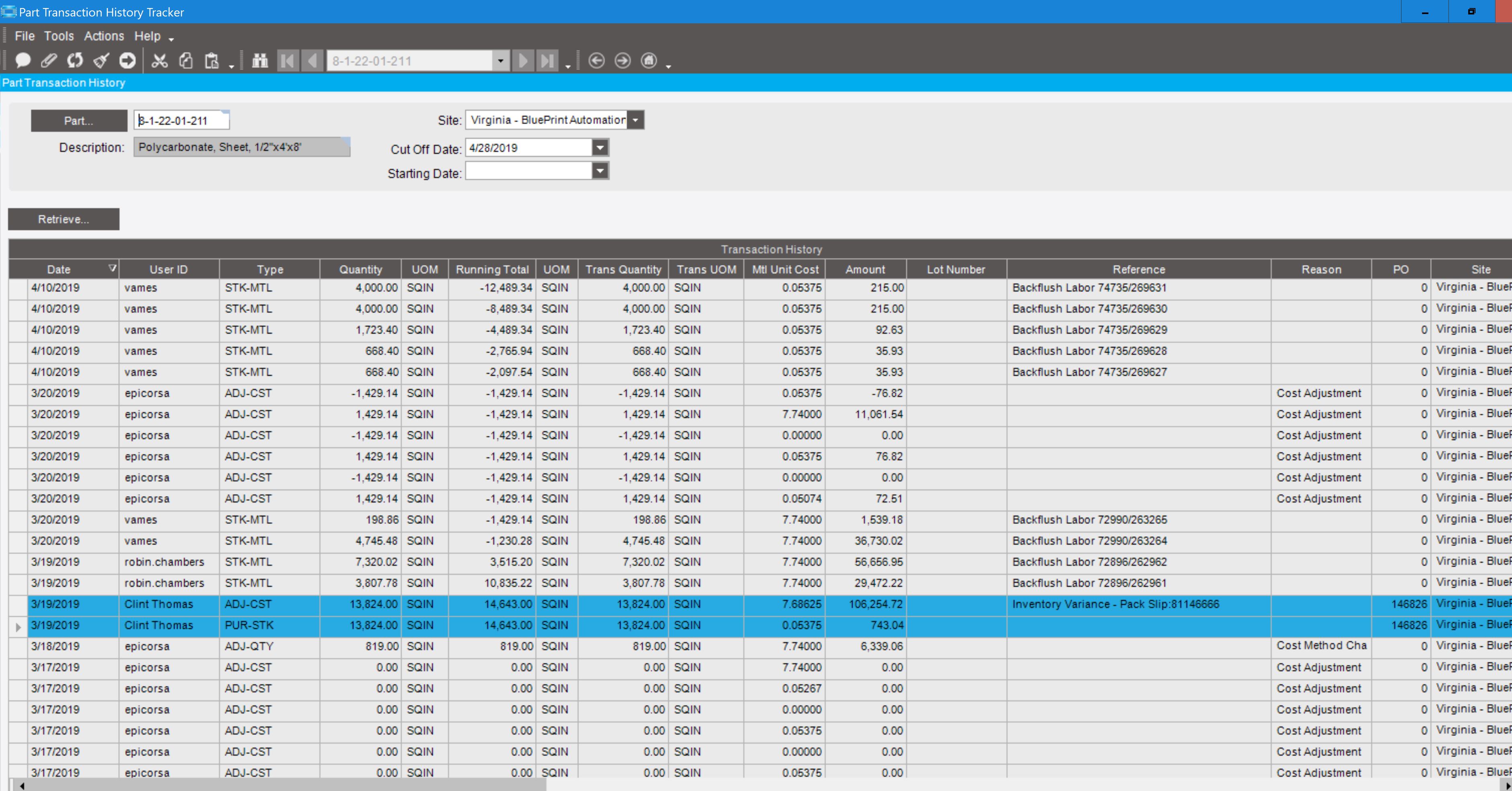Click the Retrieve button
Image resolution: width=1512 pixels, height=791 pixels.
[x=63, y=219]
